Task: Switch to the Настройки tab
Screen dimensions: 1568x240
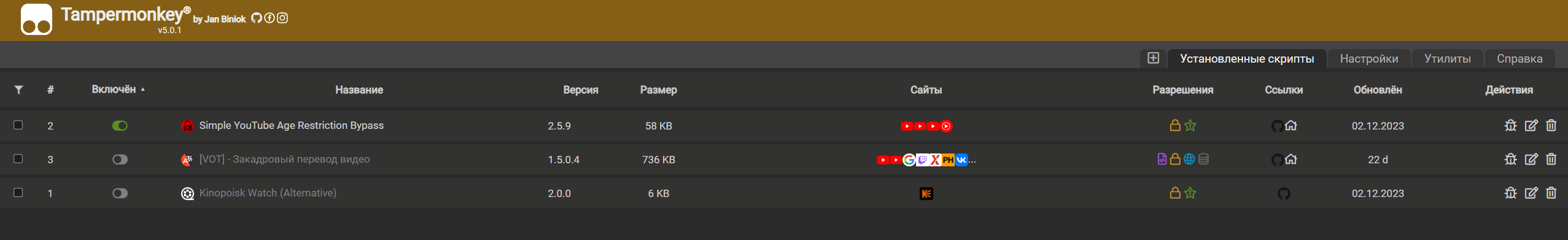Action: [x=1369, y=58]
